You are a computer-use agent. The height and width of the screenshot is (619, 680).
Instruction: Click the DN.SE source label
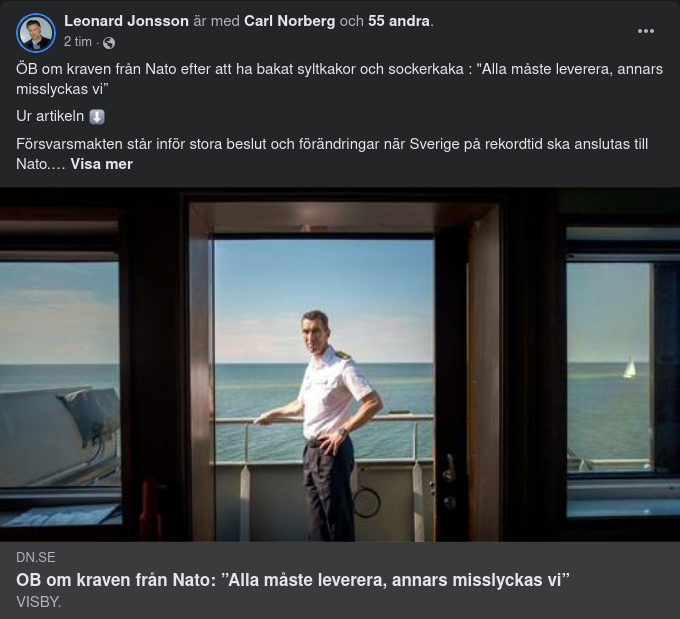pyautogui.click(x=36, y=557)
